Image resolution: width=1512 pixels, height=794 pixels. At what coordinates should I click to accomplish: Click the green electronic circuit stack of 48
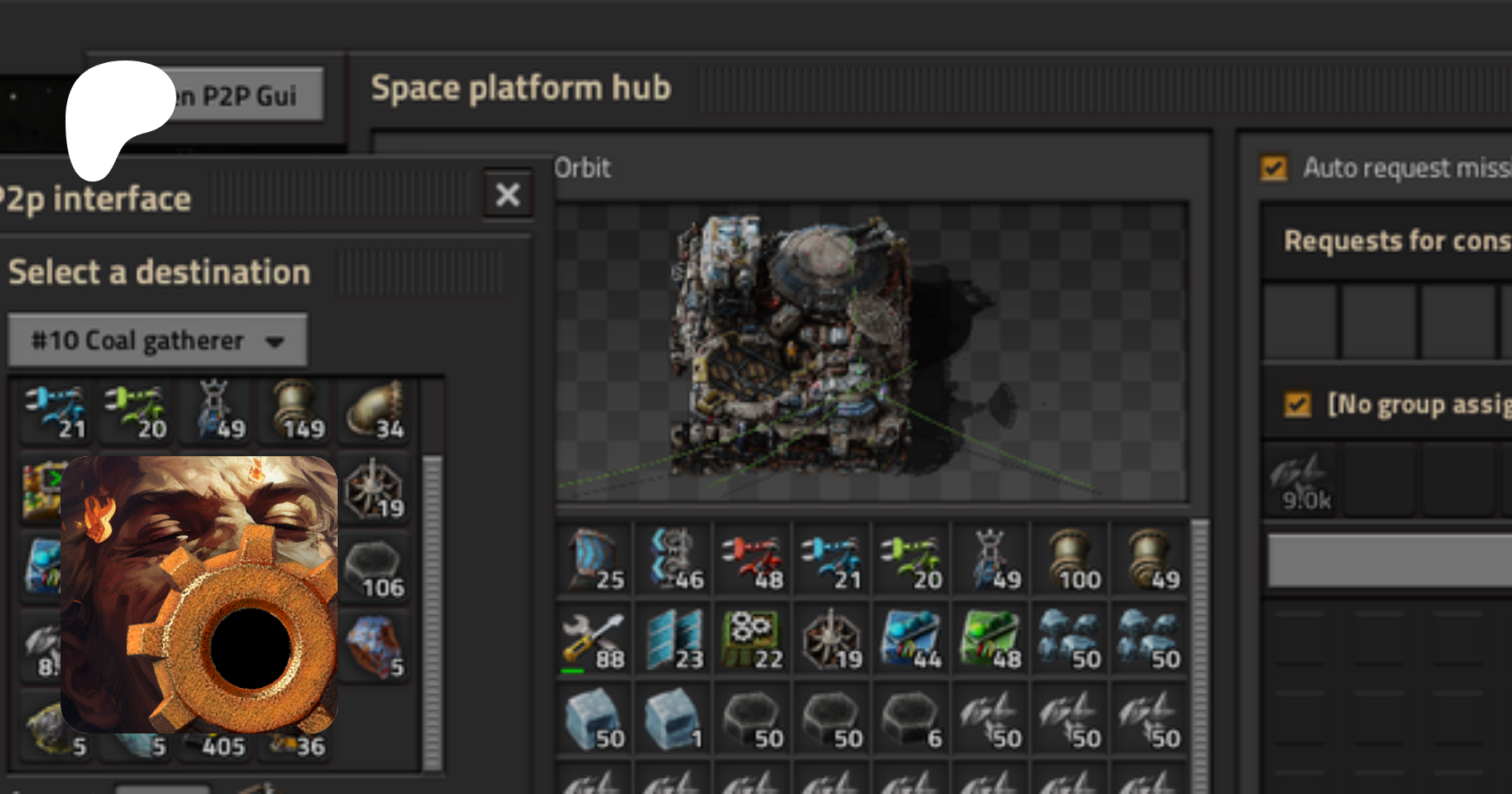(x=991, y=640)
